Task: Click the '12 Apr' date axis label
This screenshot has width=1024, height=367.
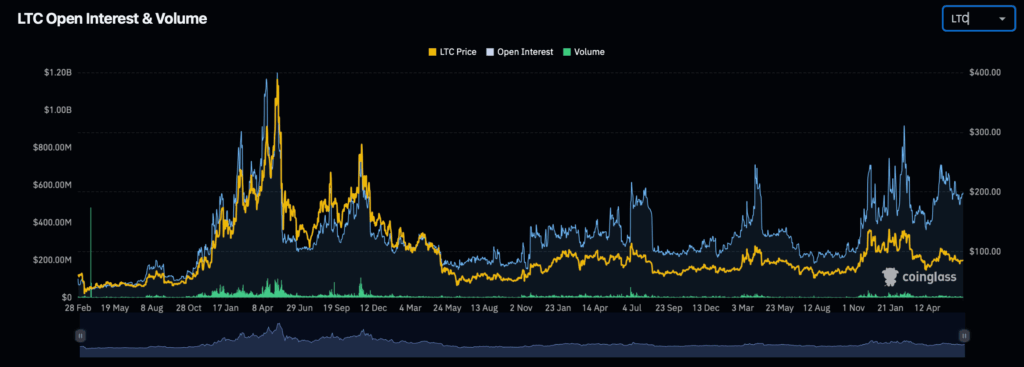Action: (x=927, y=307)
